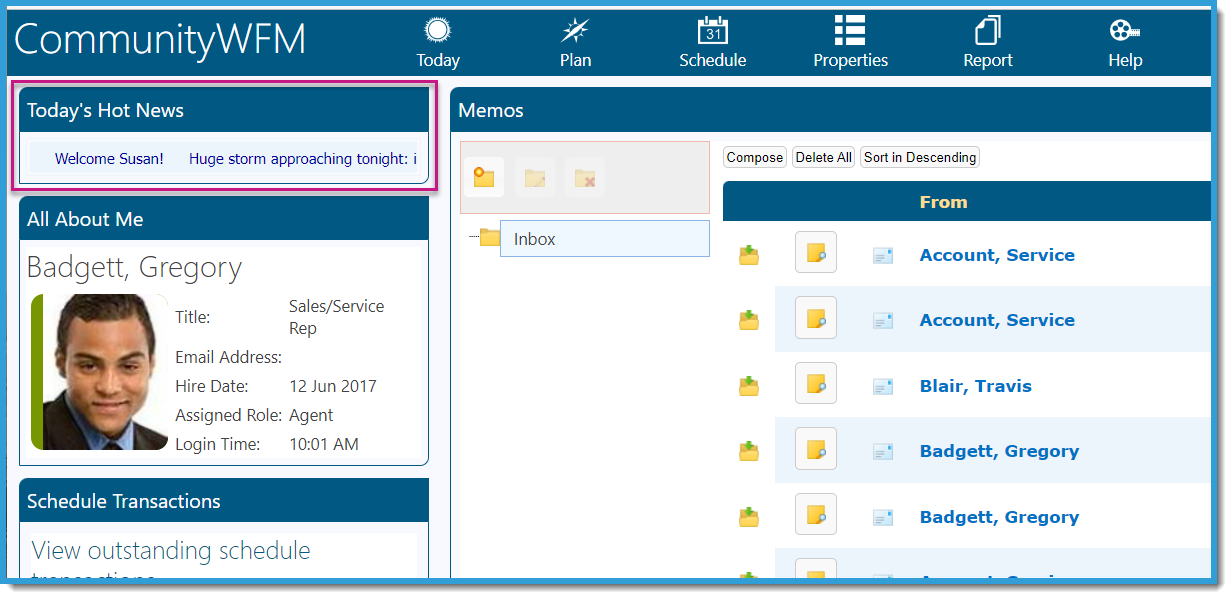
Task: Click the edit folder icon
Action: (535, 177)
